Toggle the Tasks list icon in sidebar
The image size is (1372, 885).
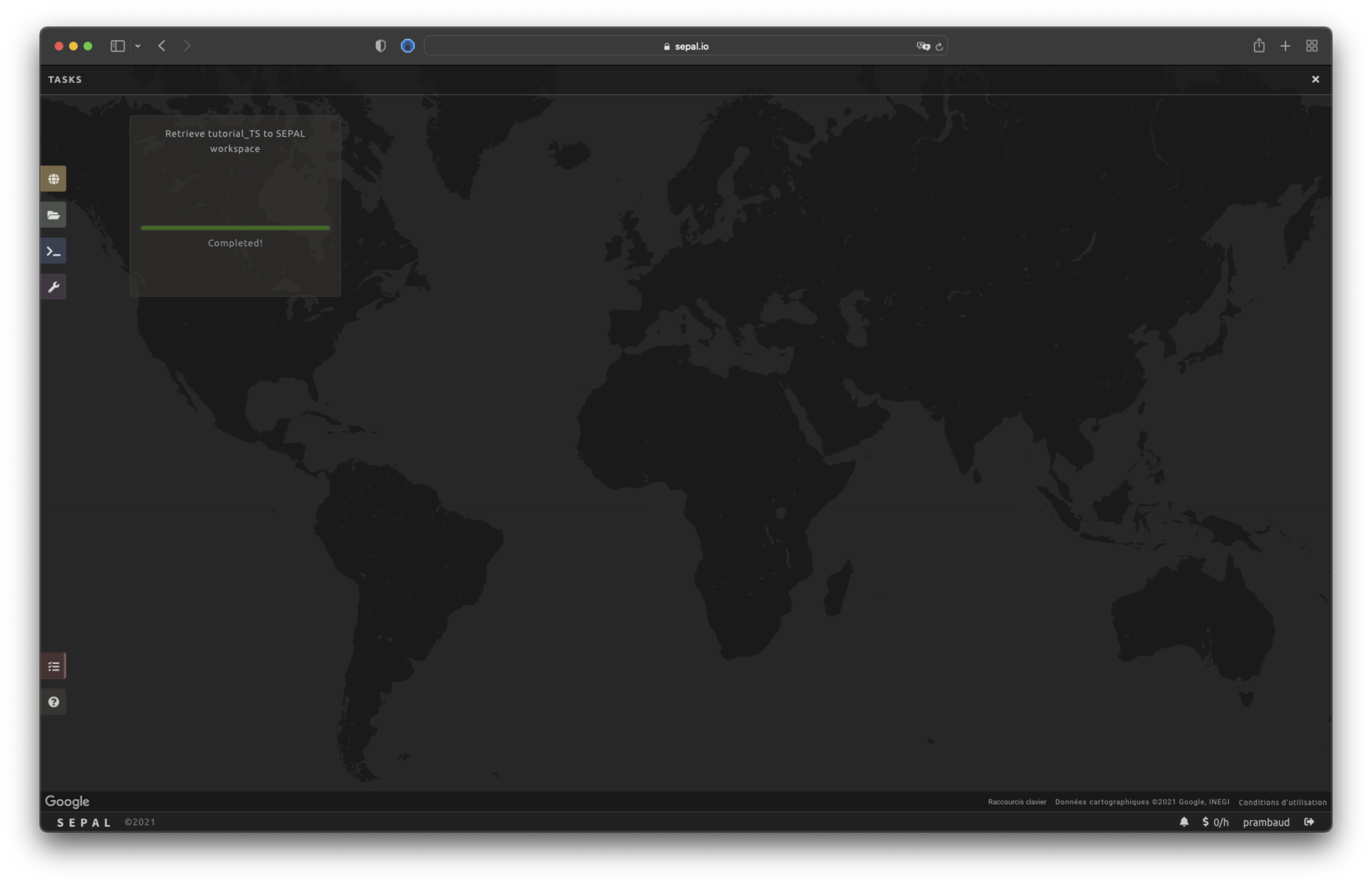53,666
